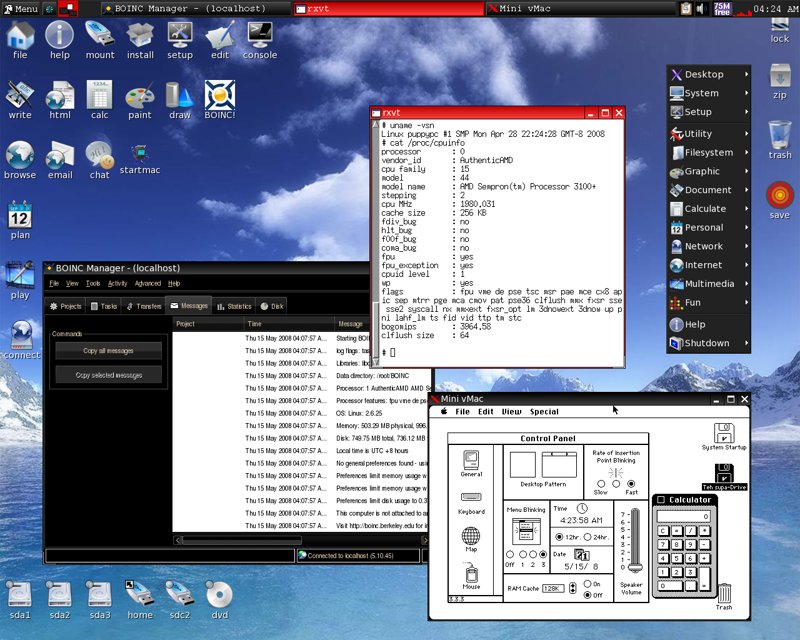The height and width of the screenshot is (640, 800).
Task: Expand the Shutdown submenu
Action: point(708,343)
